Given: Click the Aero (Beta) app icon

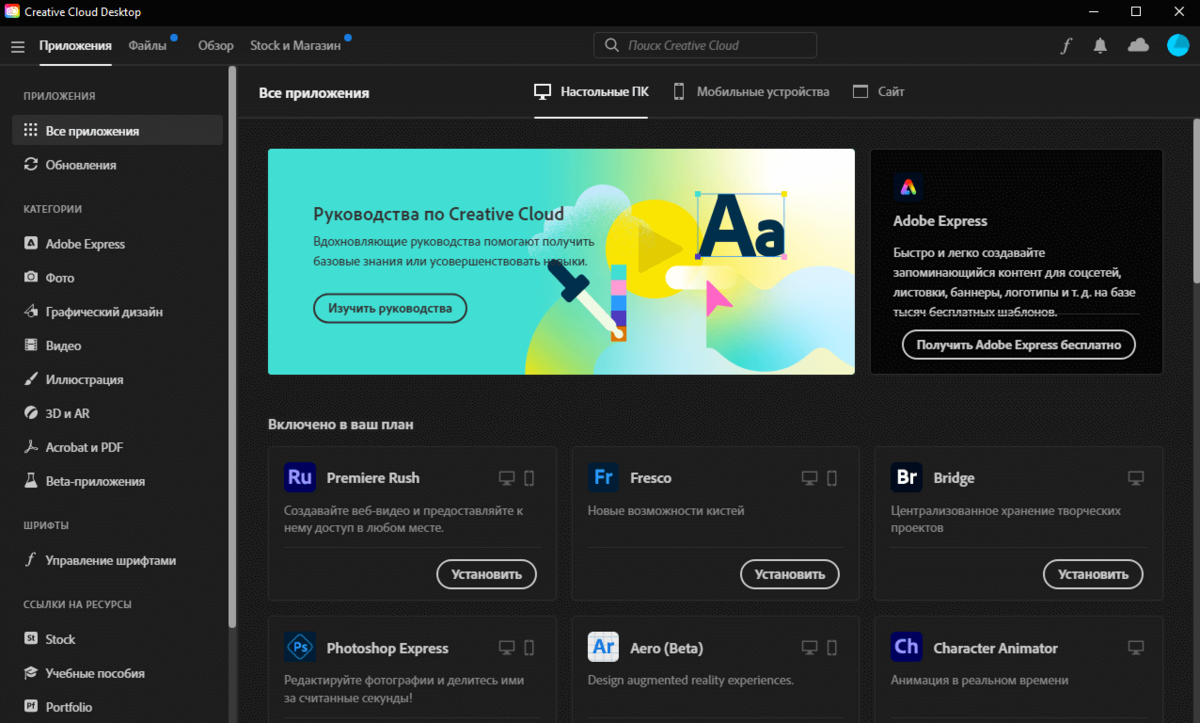Looking at the screenshot, I should tap(603, 648).
